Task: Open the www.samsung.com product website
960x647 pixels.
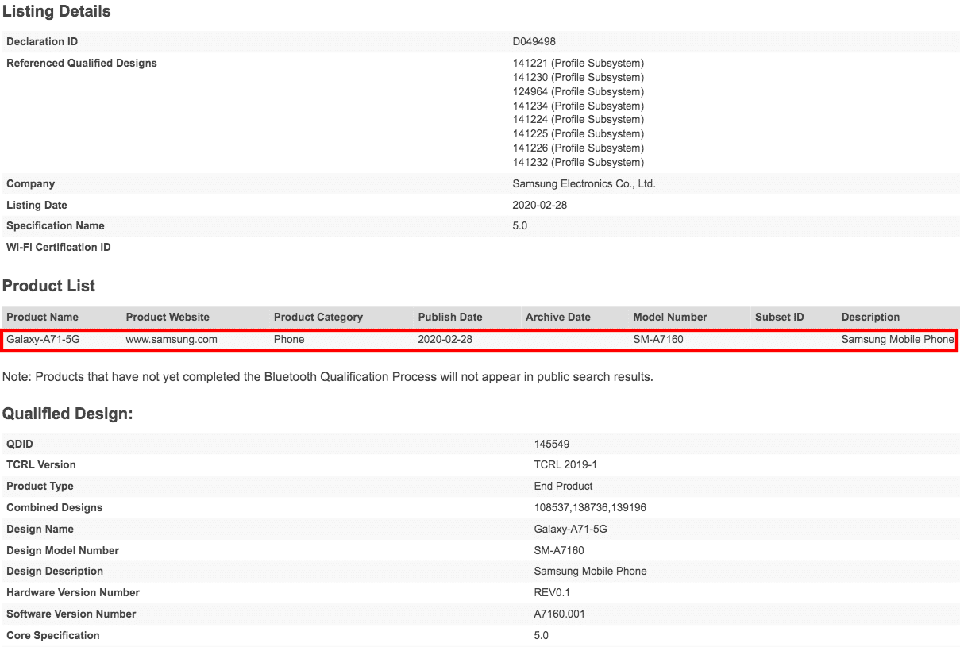Action: point(171,339)
